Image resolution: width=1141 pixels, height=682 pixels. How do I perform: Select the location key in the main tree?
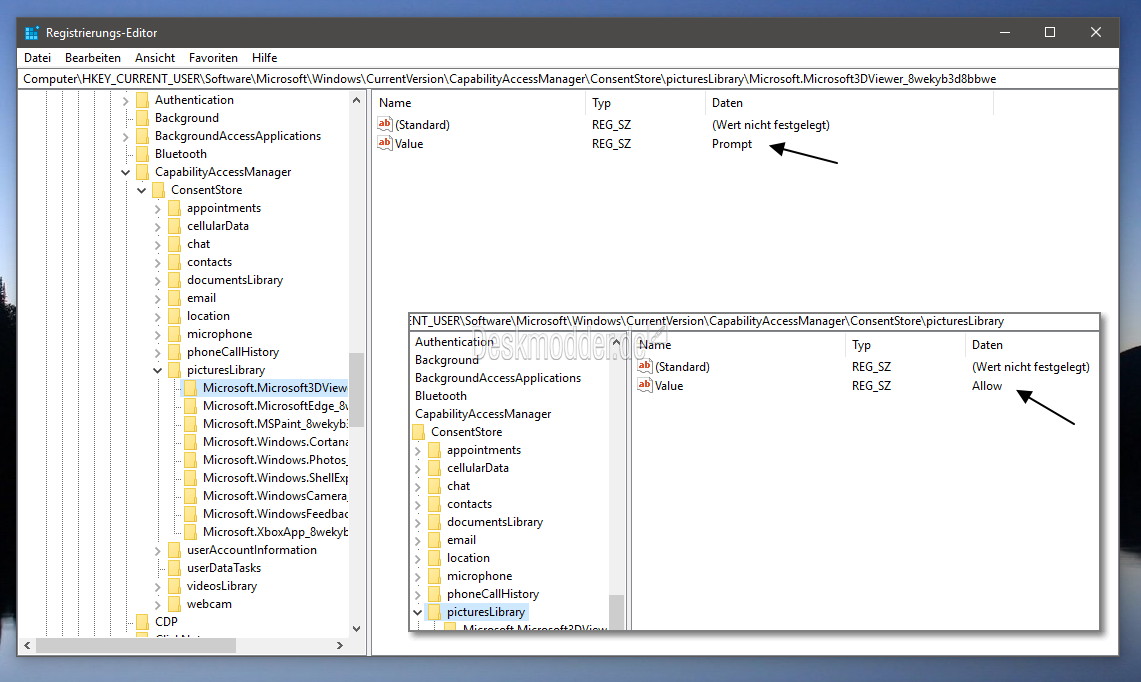point(208,316)
